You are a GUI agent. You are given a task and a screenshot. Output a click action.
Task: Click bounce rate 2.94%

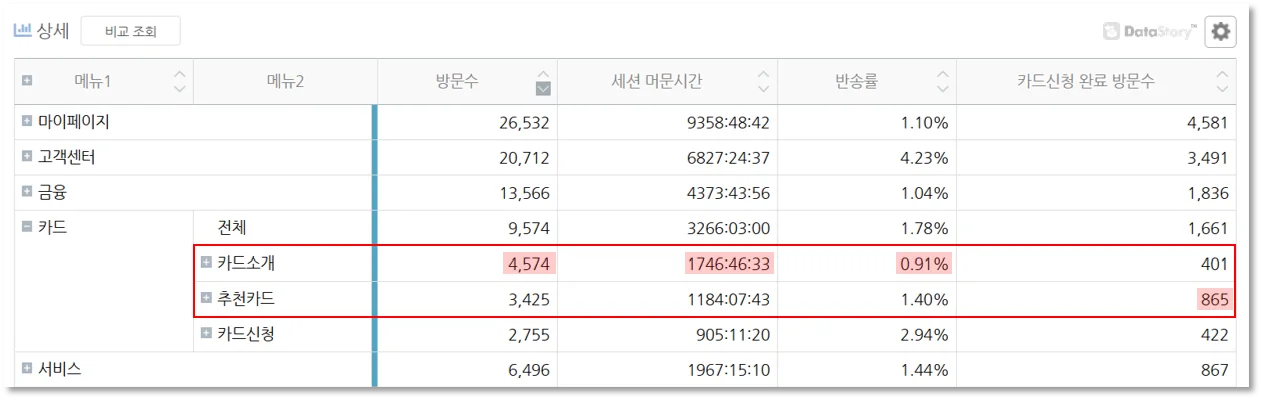[x=924, y=334]
